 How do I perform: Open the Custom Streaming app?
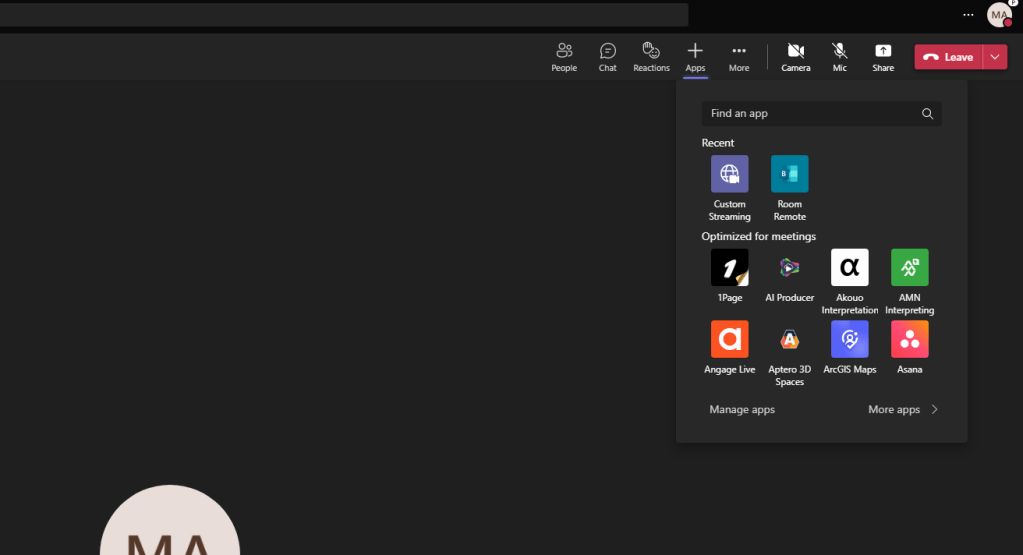pos(729,174)
